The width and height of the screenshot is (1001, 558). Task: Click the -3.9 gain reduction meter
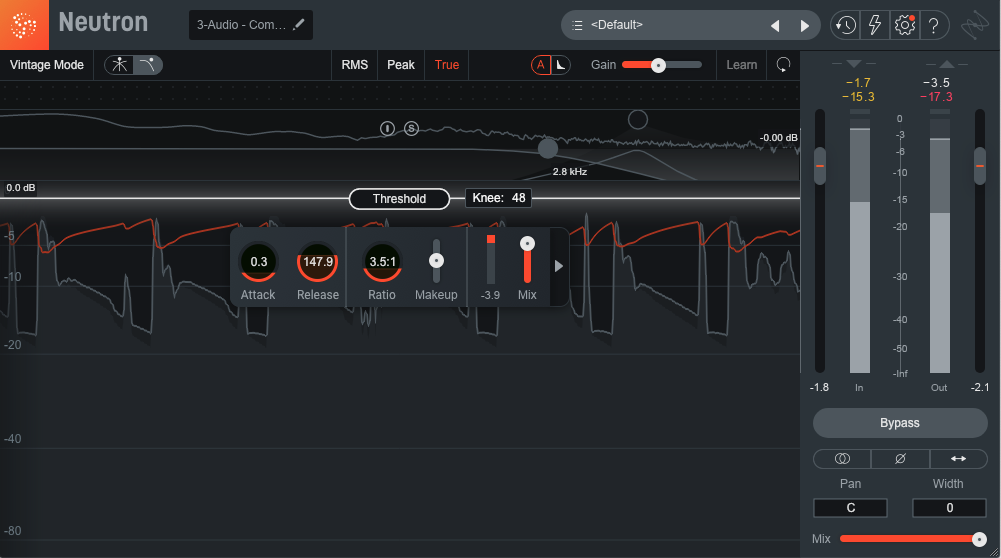490,260
